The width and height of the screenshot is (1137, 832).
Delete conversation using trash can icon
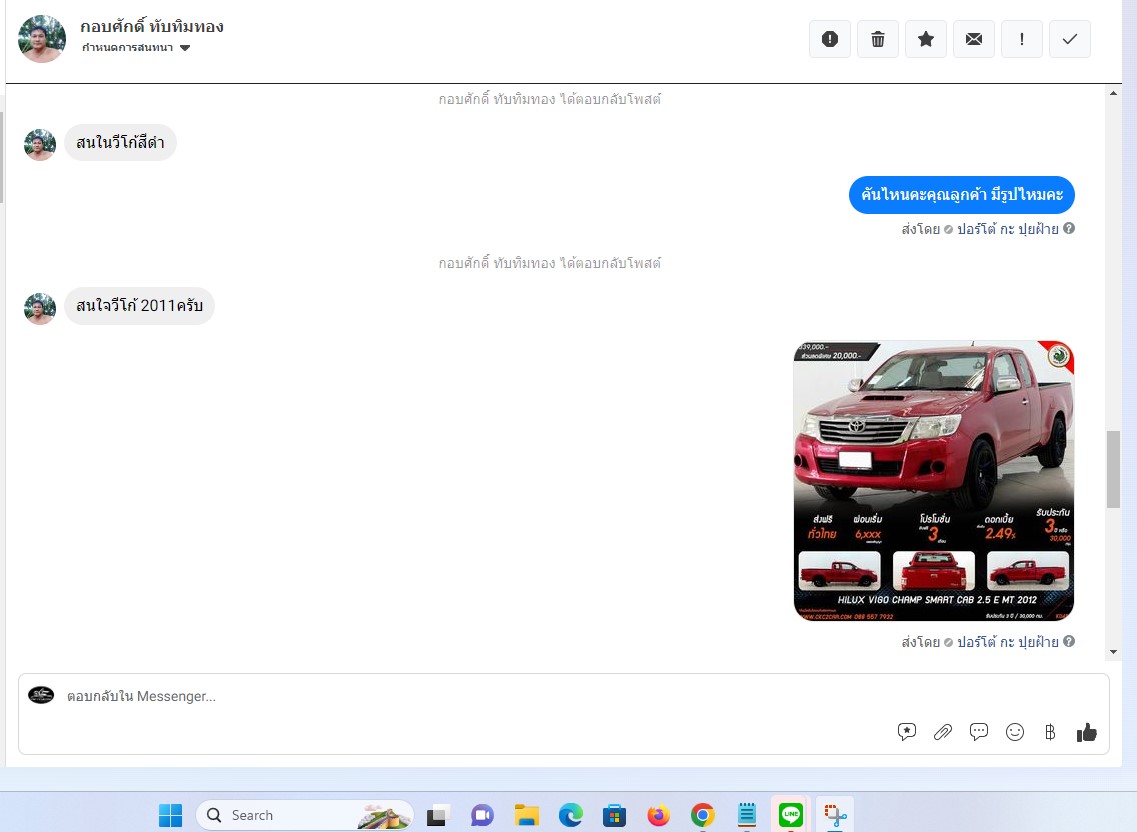click(x=877, y=39)
